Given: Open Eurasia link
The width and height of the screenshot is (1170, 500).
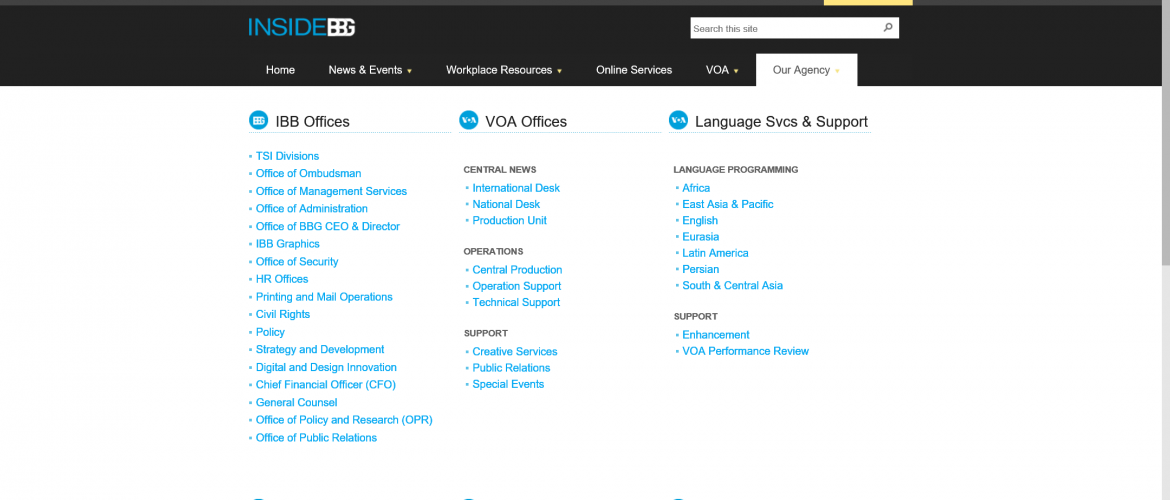Looking at the screenshot, I should [701, 237].
